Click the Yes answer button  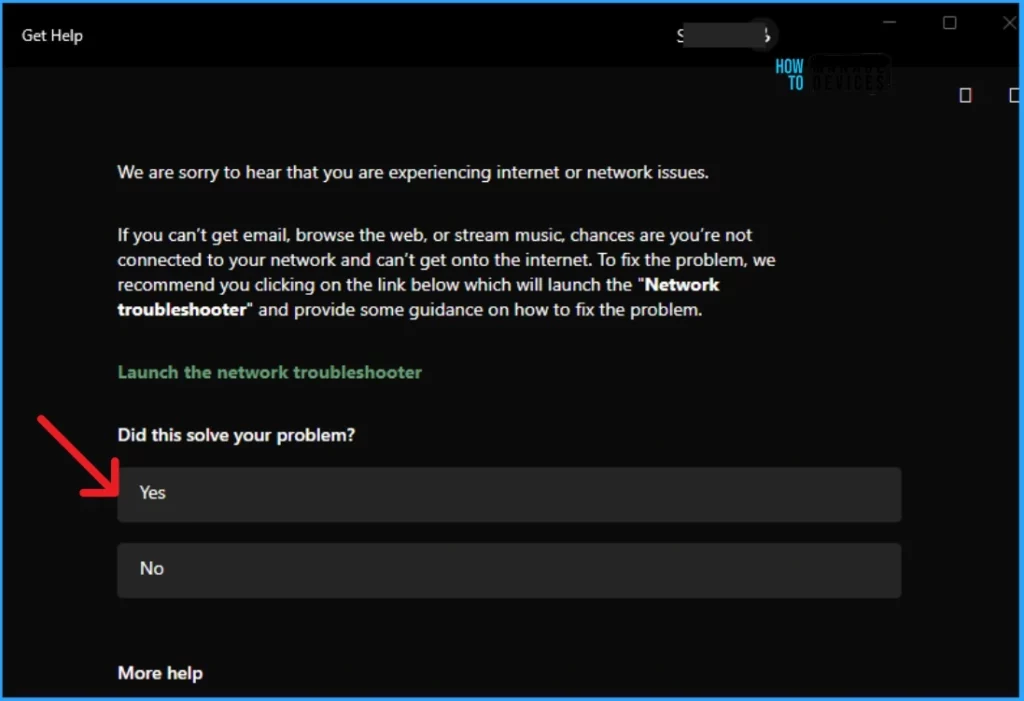508,493
